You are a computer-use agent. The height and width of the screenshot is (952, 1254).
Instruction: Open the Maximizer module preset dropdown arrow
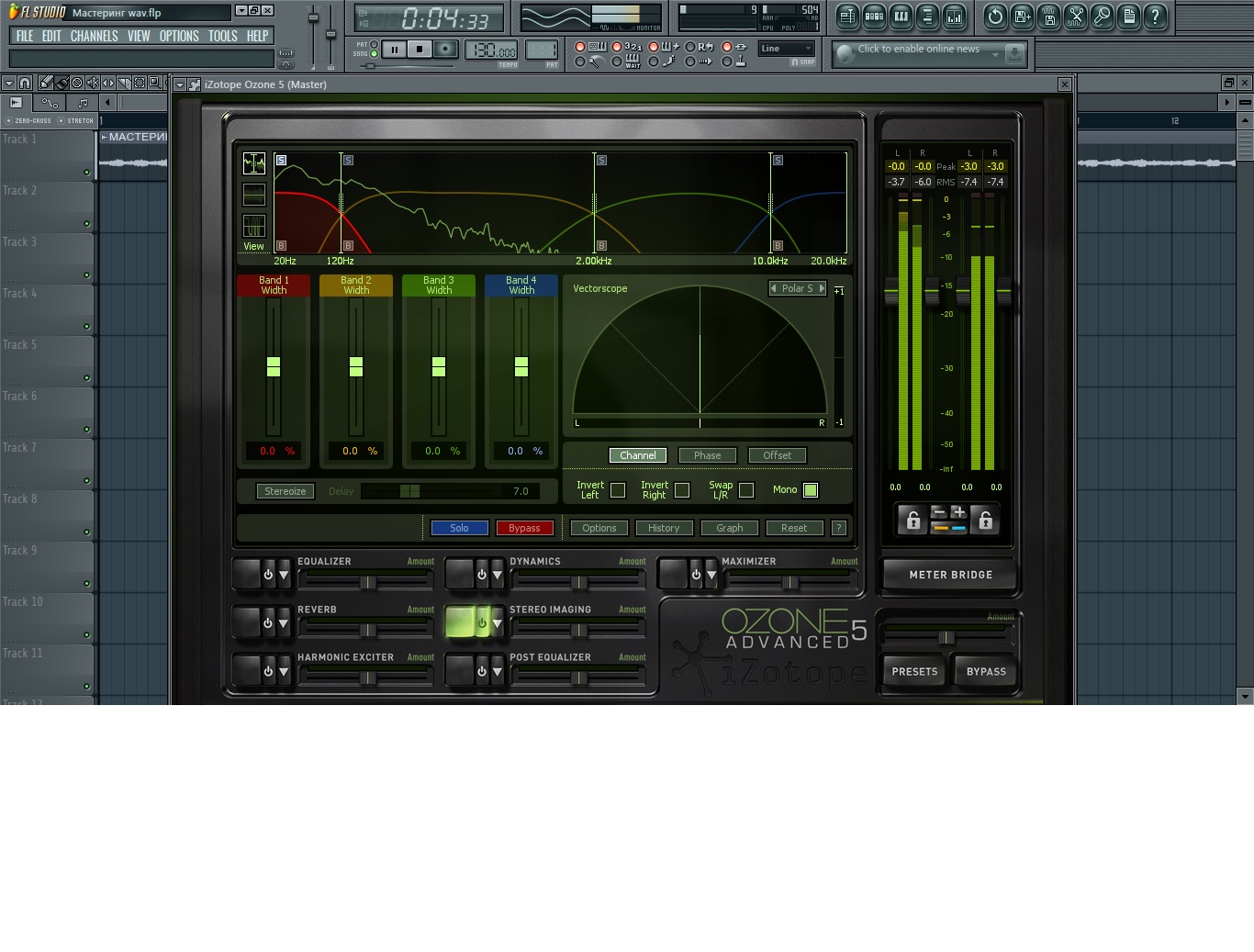tap(711, 575)
